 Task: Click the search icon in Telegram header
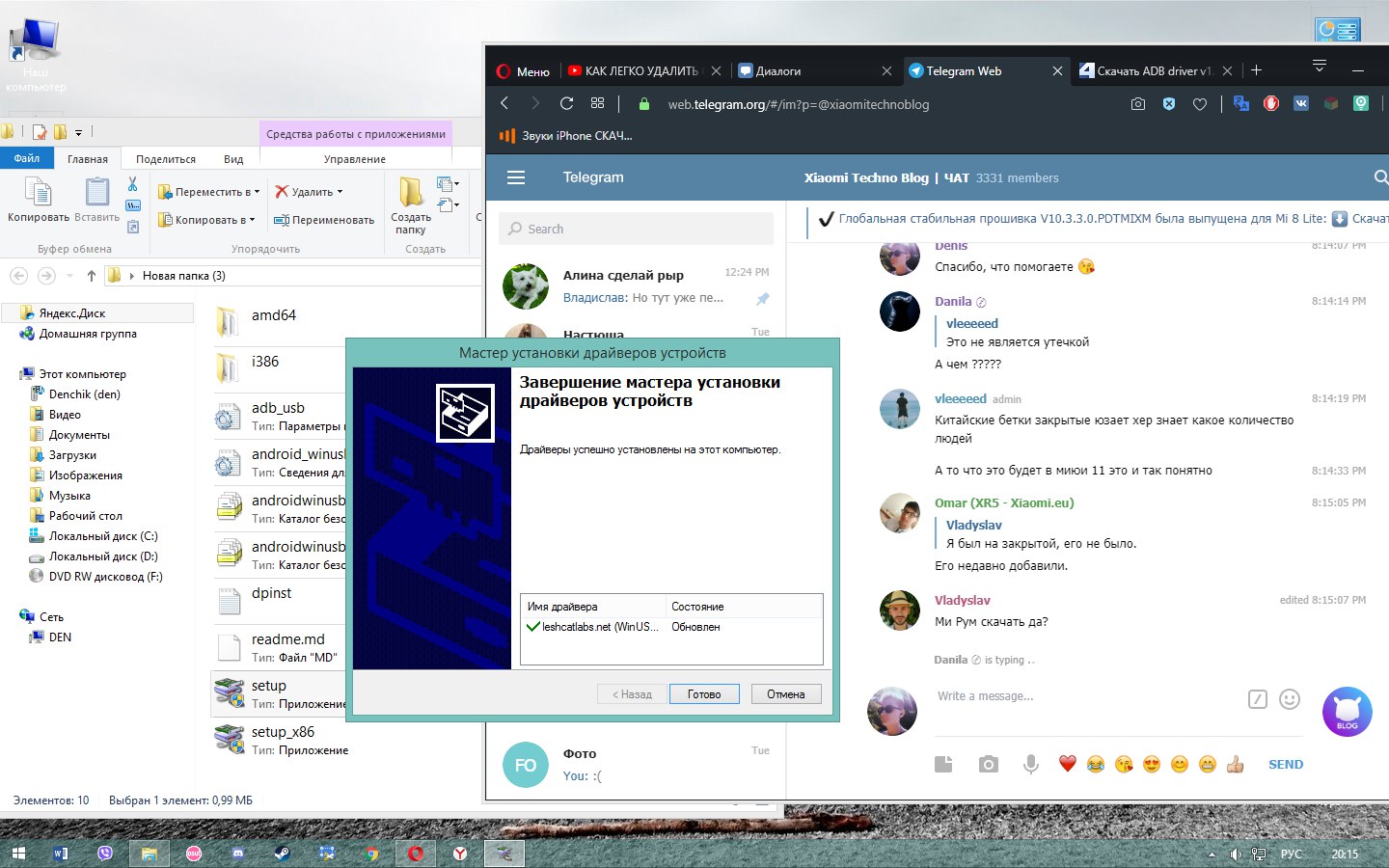1380,177
